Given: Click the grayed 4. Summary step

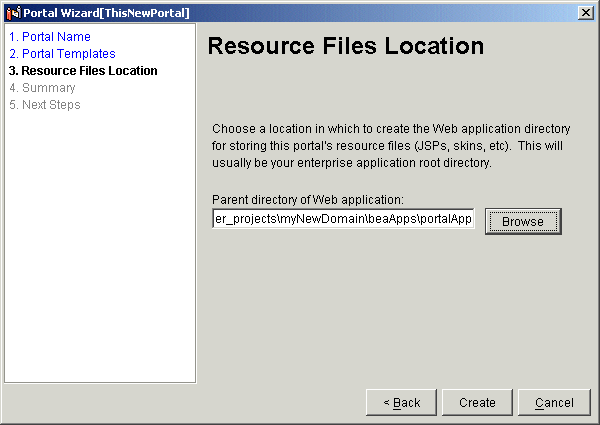Looking at the screenshot, I should pyautogui.click(x=42, y=88).
